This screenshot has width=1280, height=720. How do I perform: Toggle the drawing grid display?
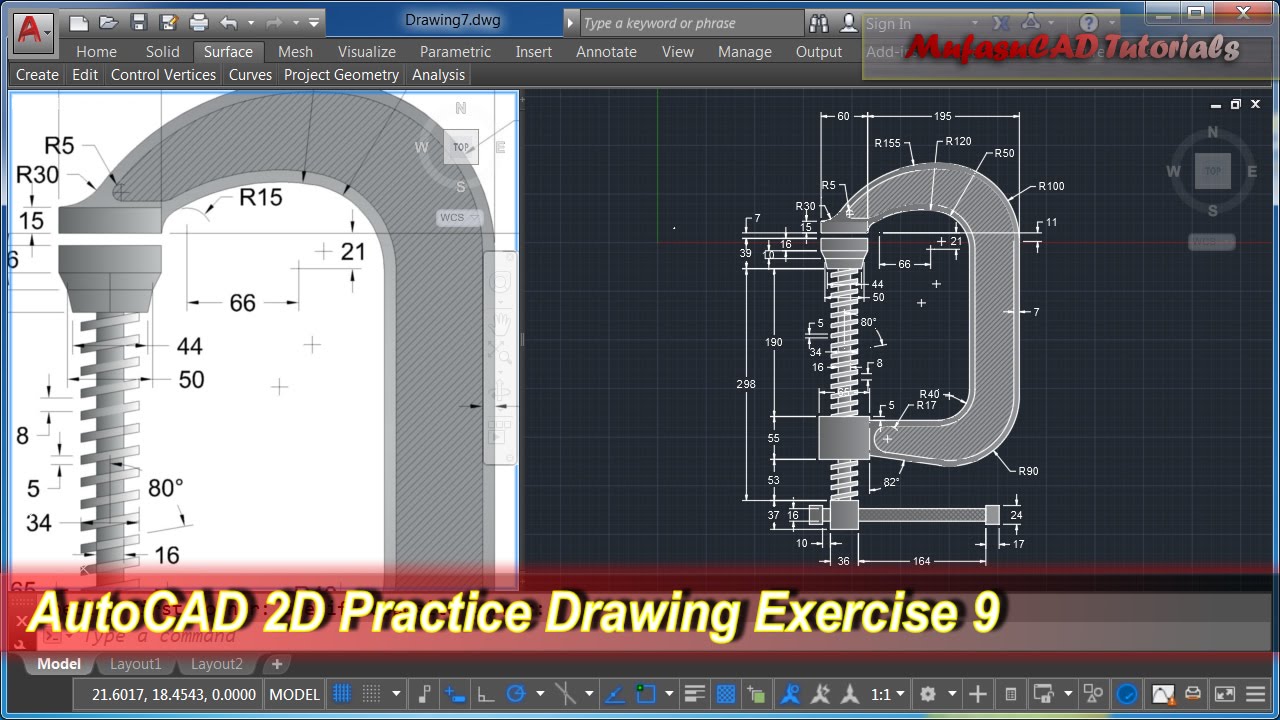(x=342, y=694)
